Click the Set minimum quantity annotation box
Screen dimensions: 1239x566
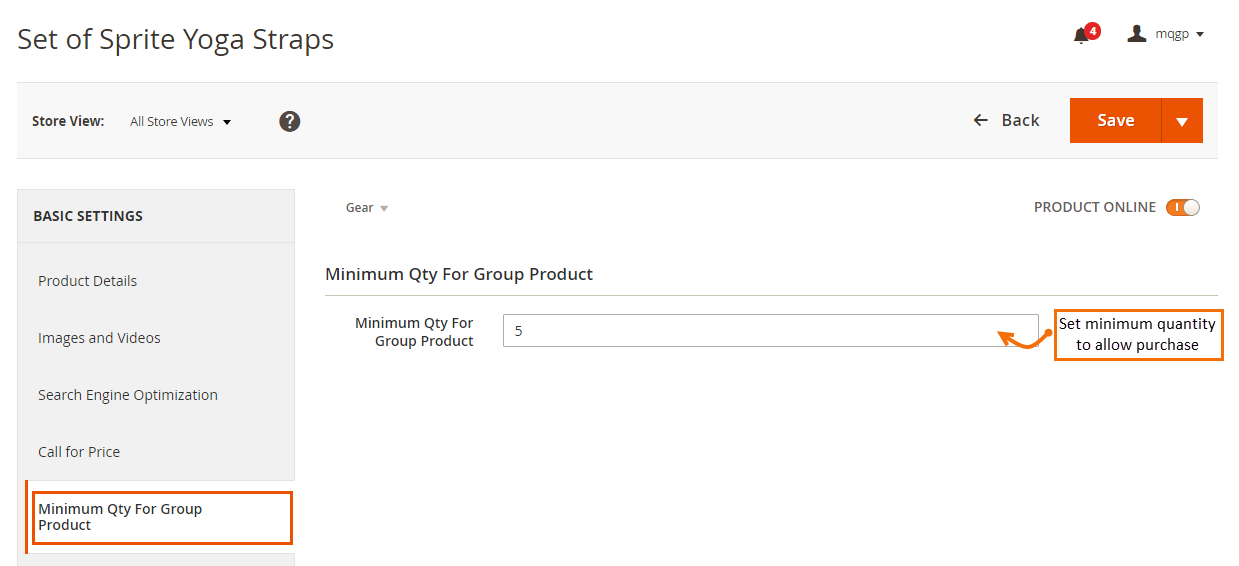click(1138, 334)
